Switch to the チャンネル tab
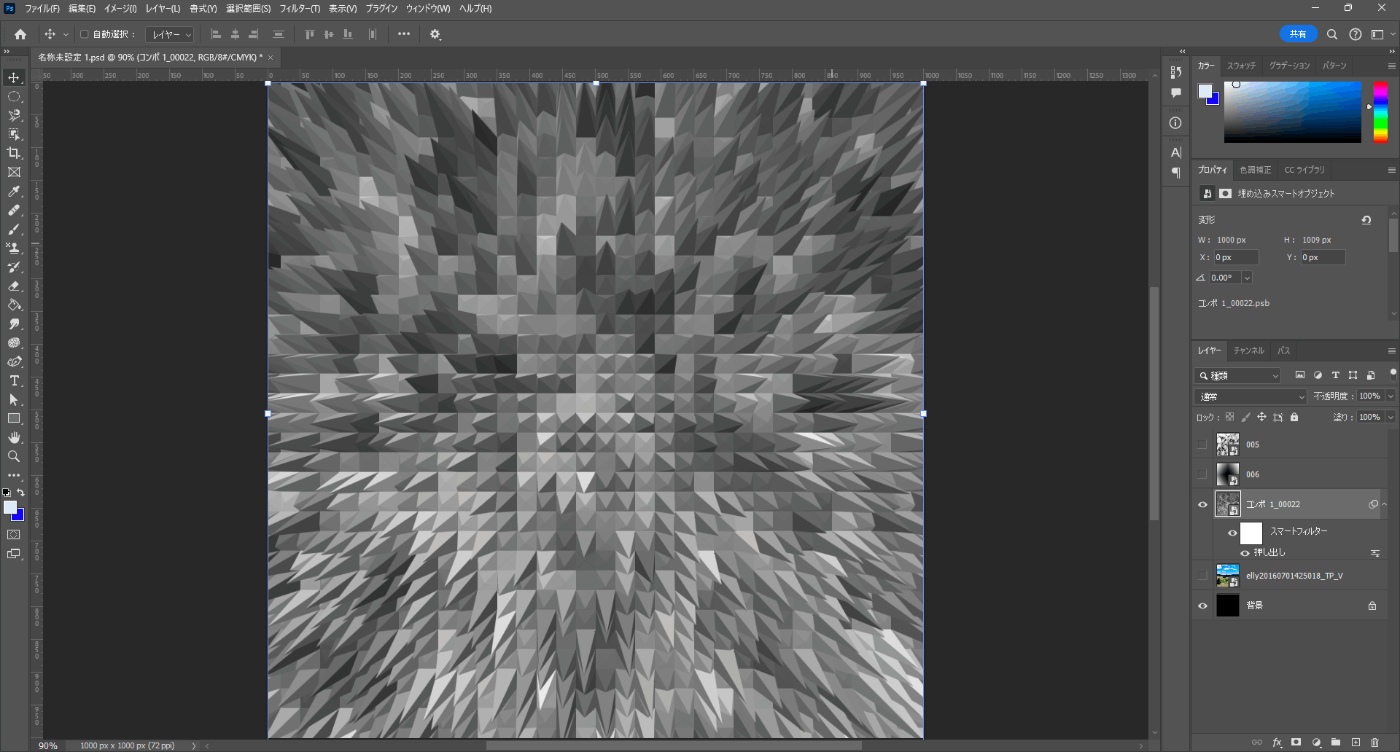Screen dimensions: 1400x752 (x=1248, y=351)
